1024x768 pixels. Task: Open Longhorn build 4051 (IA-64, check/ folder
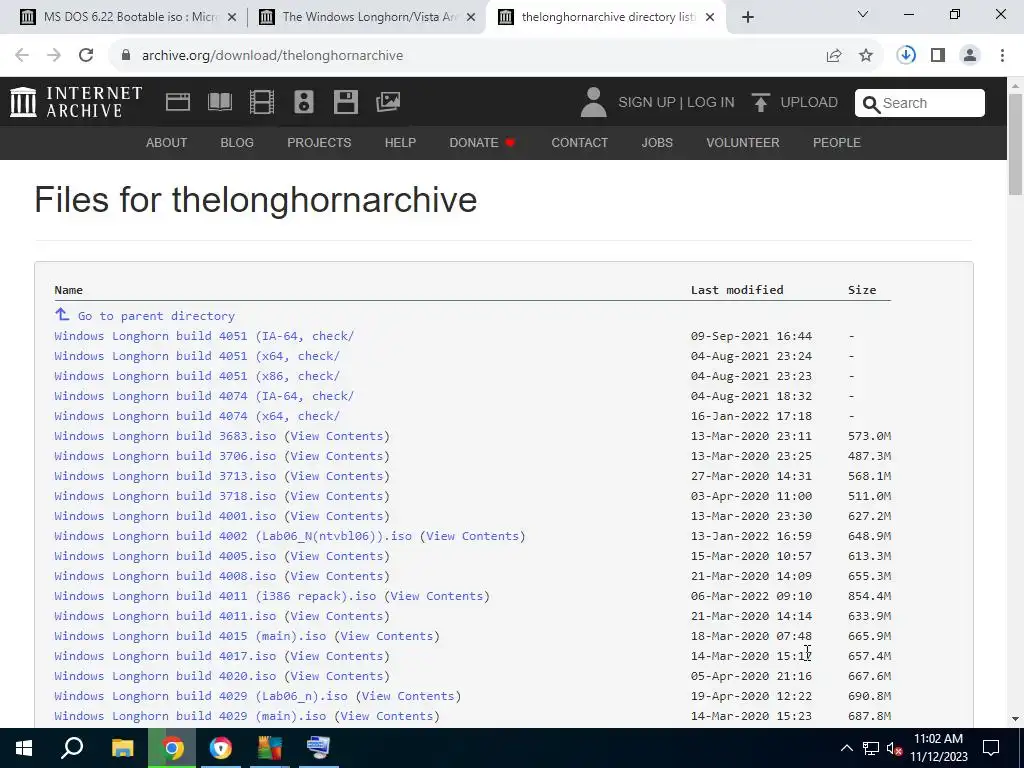tap(204, 336)
